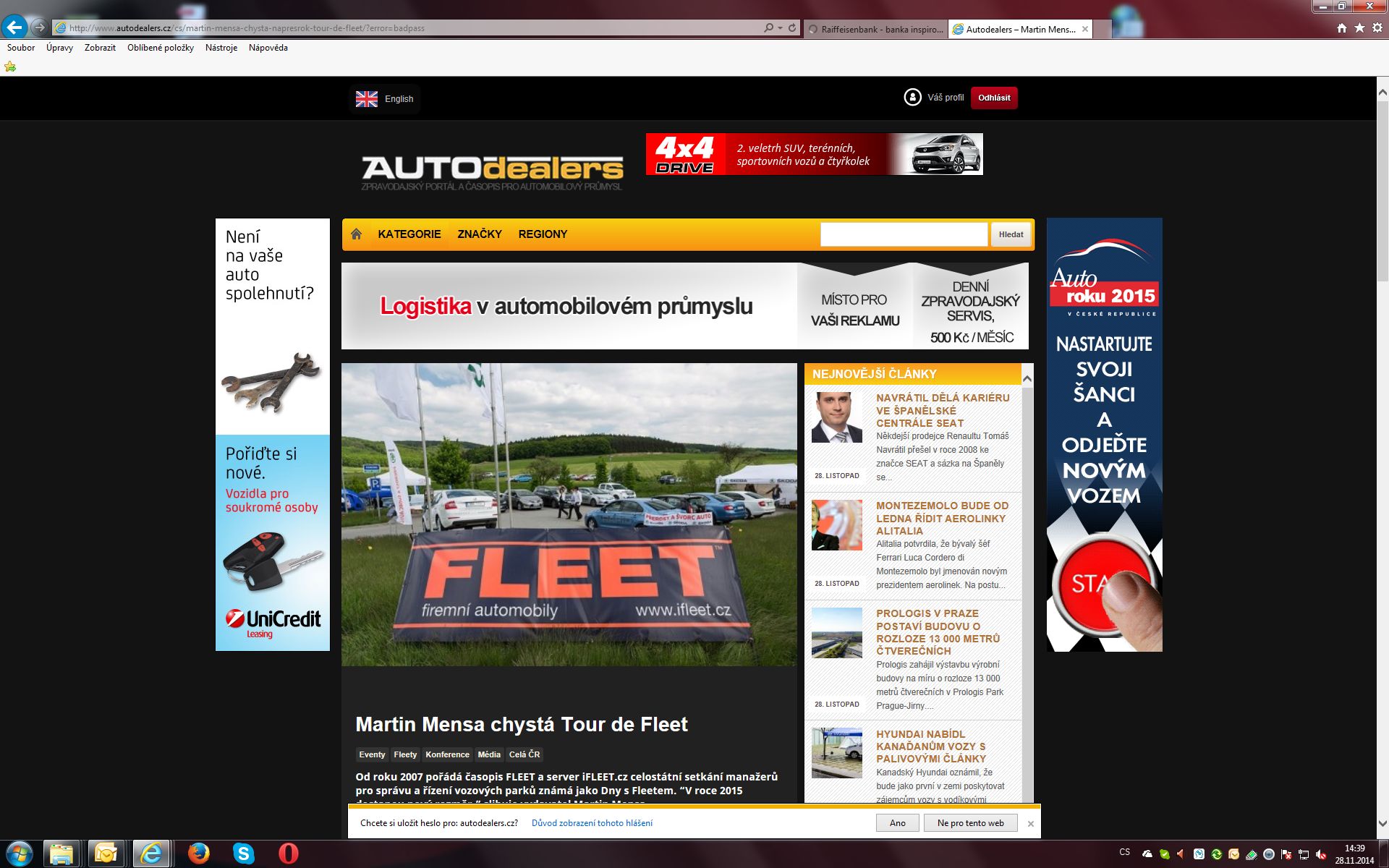The height and width of the screenshot is (868, 1389).
Task: Switch to the Raiffeisenbank tab
Action: tap(875, 29)
